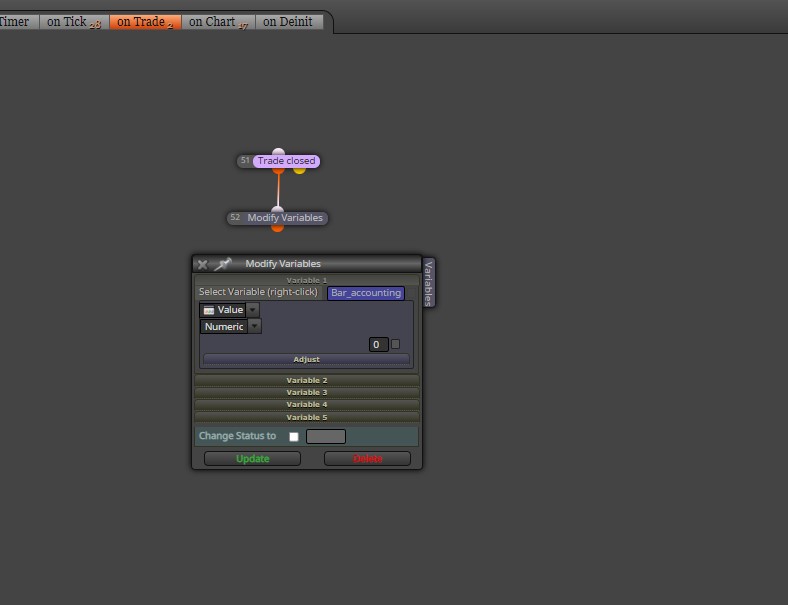This screenshot has width=788, height=605.
Task: Click the Bar_accounting variable field
Action: click(366, 293)
